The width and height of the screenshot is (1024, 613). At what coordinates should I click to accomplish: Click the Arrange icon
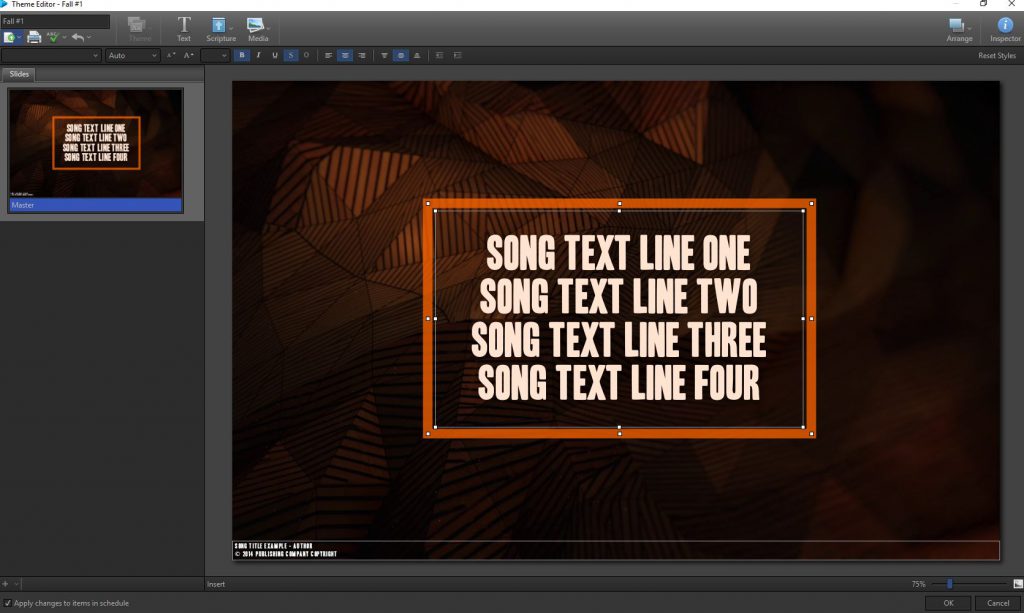tap(957, 26)
